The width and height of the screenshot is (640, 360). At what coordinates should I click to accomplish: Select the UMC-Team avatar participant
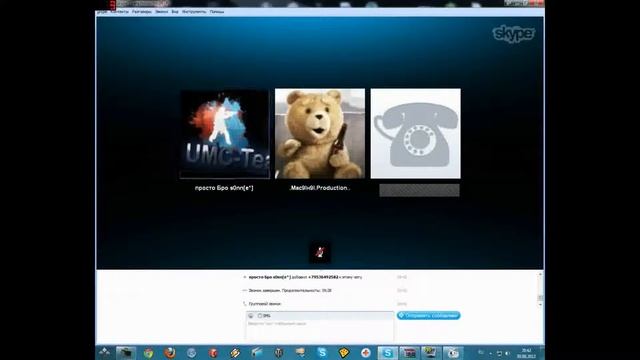tap(225, 134)
